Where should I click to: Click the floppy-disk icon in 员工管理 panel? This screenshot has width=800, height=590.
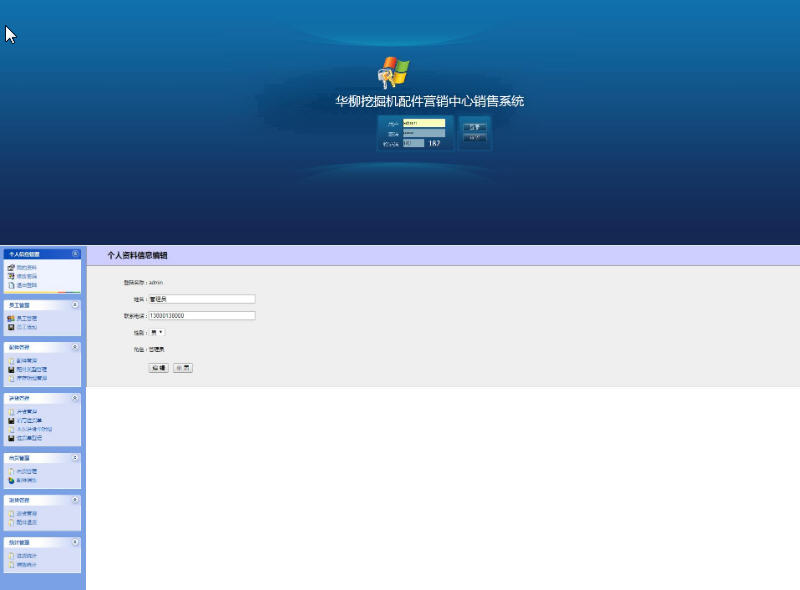tap(11, 327)
